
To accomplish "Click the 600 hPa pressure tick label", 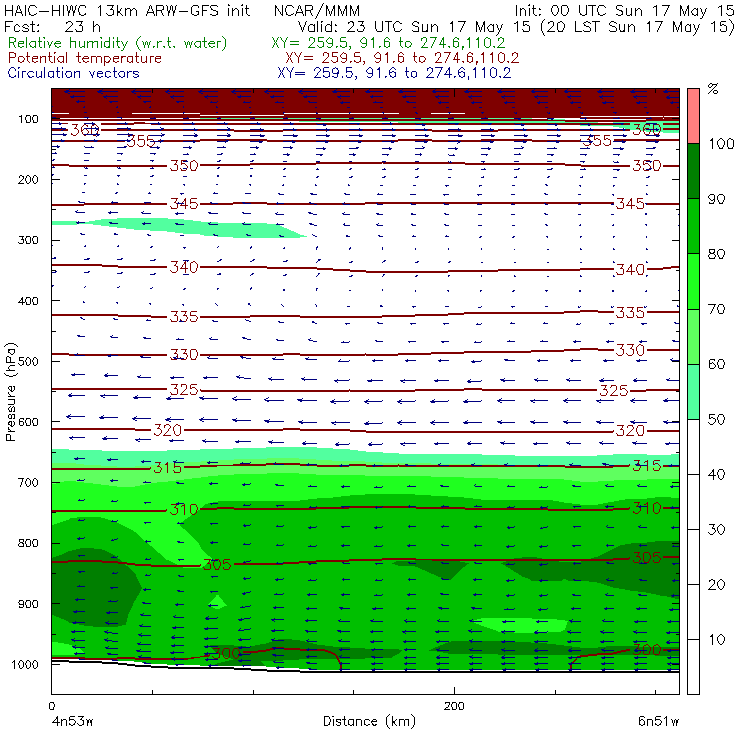I will point(28,422).
